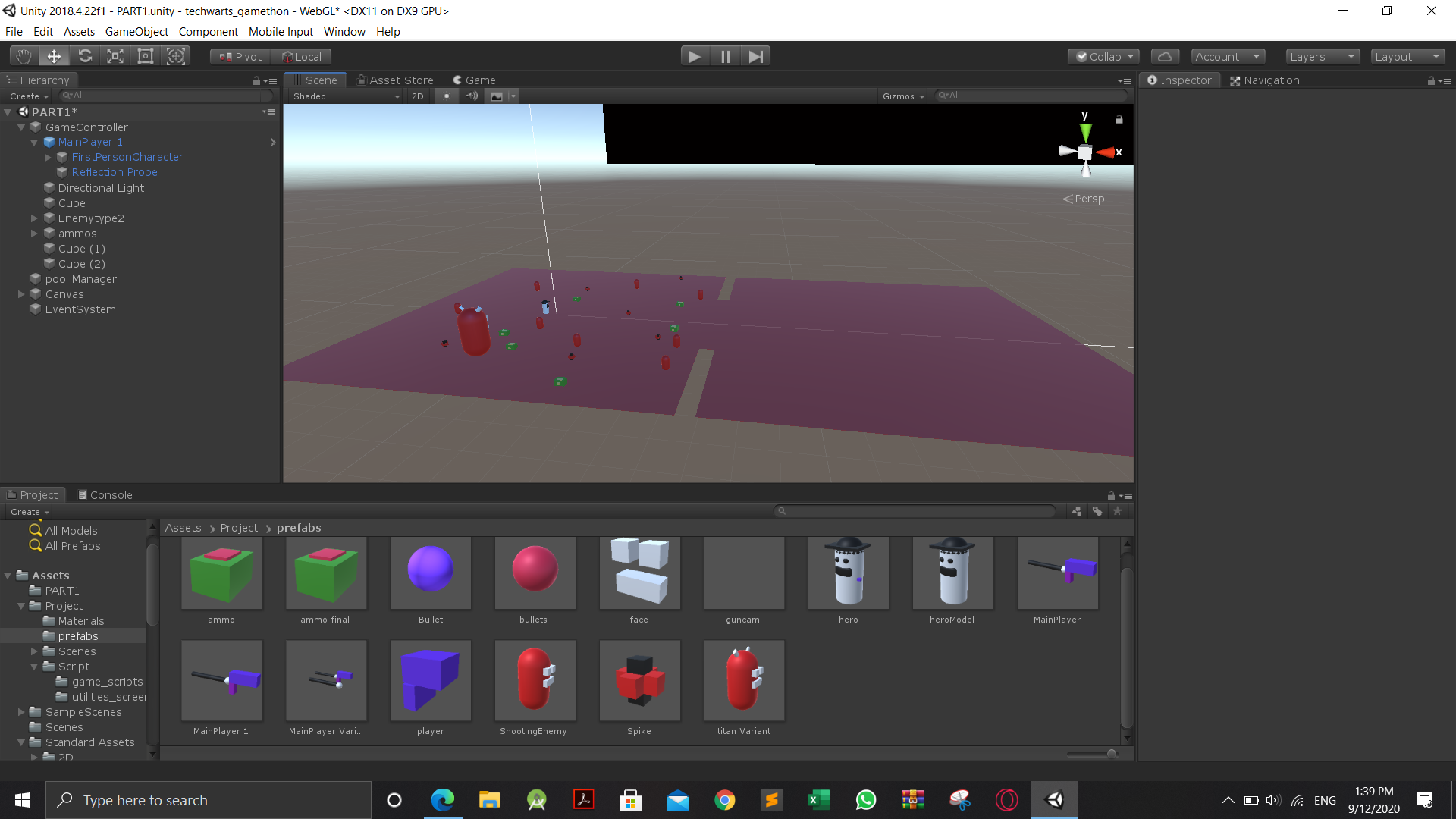Image resolution: width=1456 pixels, height=819 pixels.
Task: Click the Collab button
Action: tap(1104, 56)
